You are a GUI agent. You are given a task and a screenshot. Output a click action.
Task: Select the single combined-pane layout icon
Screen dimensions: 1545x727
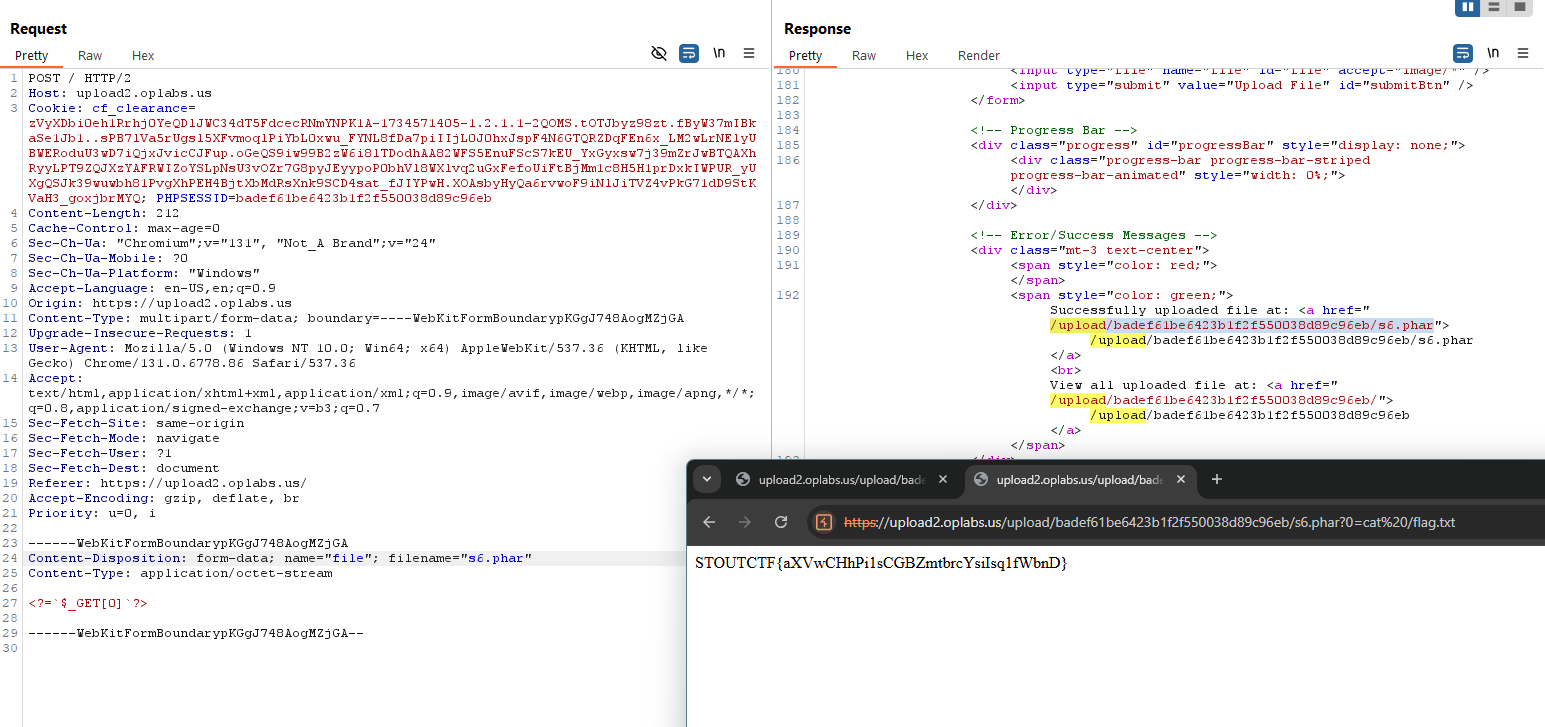(x=1520, y=7)
